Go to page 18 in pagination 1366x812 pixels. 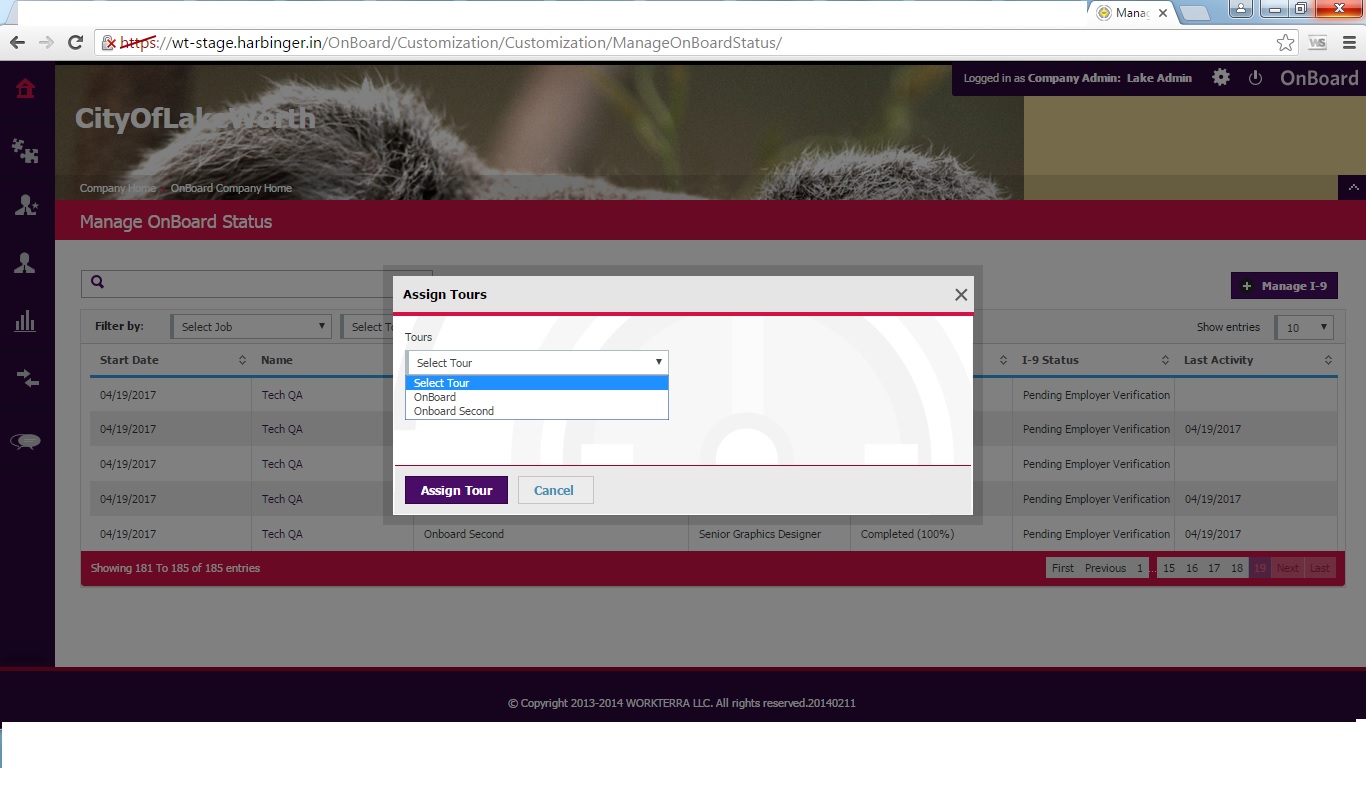[1237, 568]
